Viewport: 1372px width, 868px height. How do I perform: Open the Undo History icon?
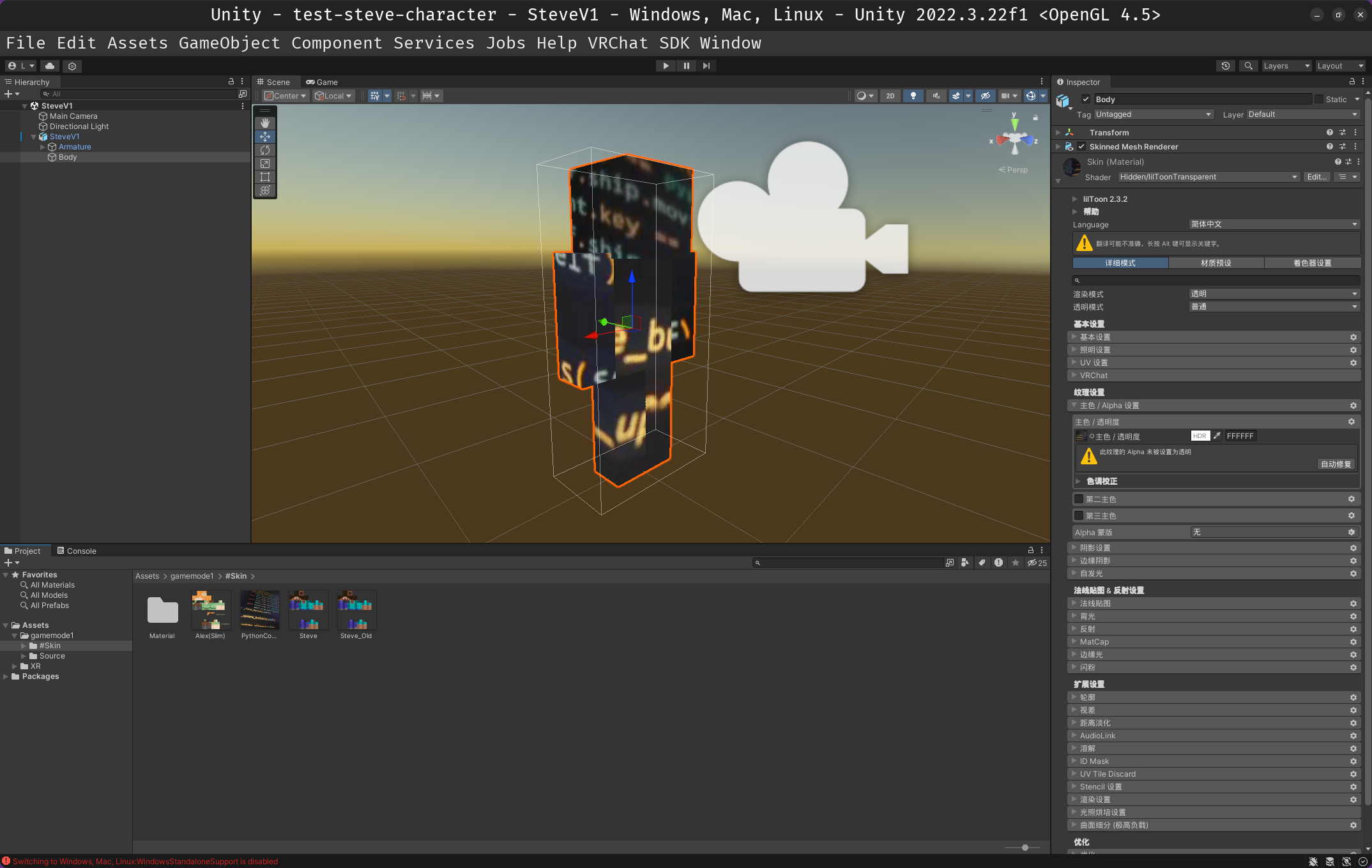tap(1225, 66)
